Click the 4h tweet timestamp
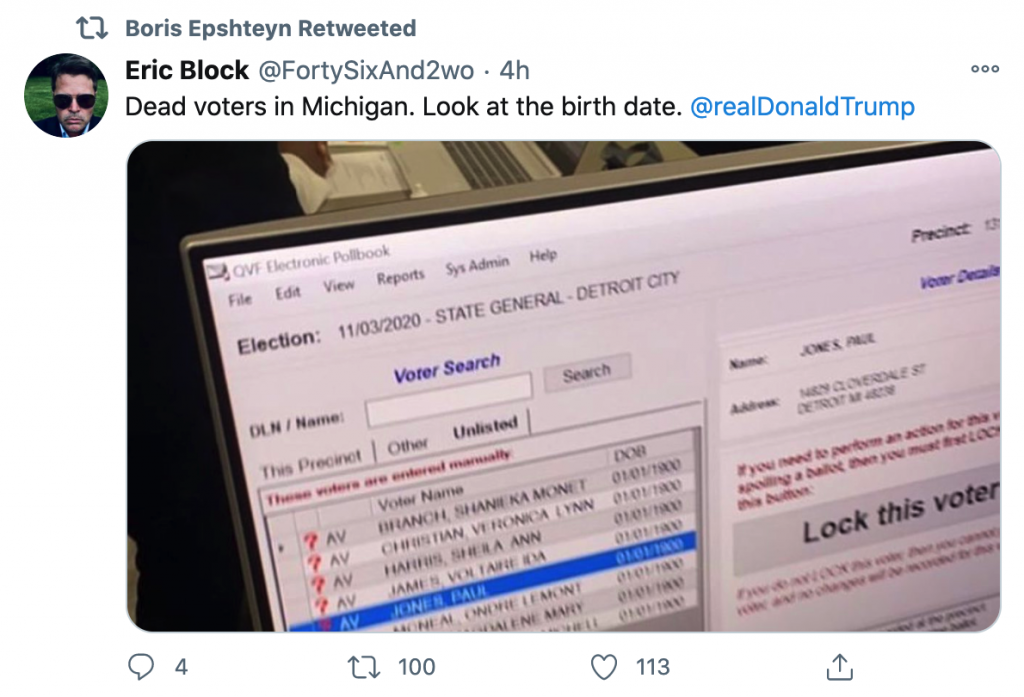Screen dimensions: 1024x697 point(514,70)
